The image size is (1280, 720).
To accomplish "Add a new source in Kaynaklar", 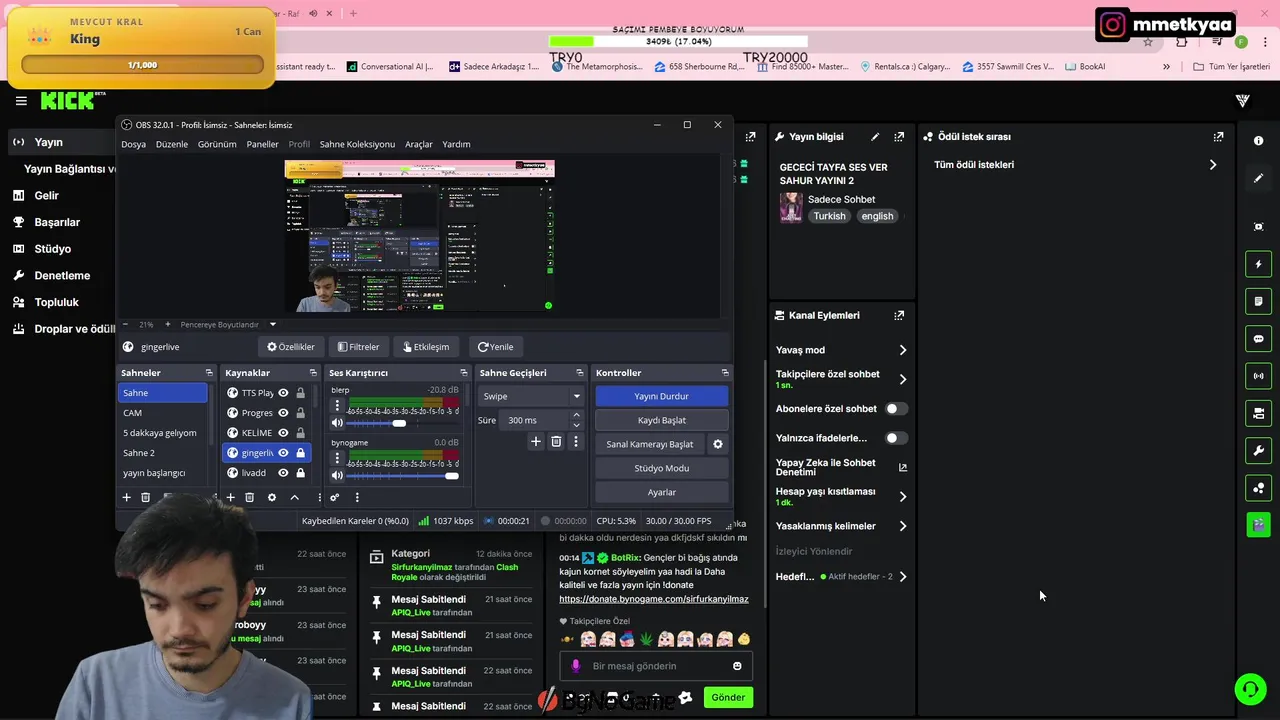I will click(x=230, y=497).
